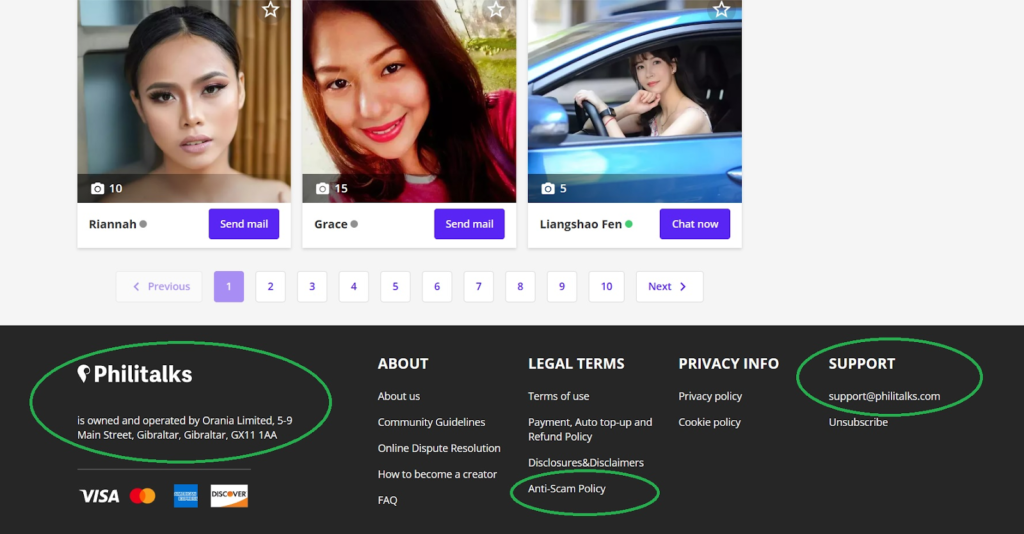Star Liangshao Fen's profile card
This screenshot has height=534, width=1024.
point(721,9)
